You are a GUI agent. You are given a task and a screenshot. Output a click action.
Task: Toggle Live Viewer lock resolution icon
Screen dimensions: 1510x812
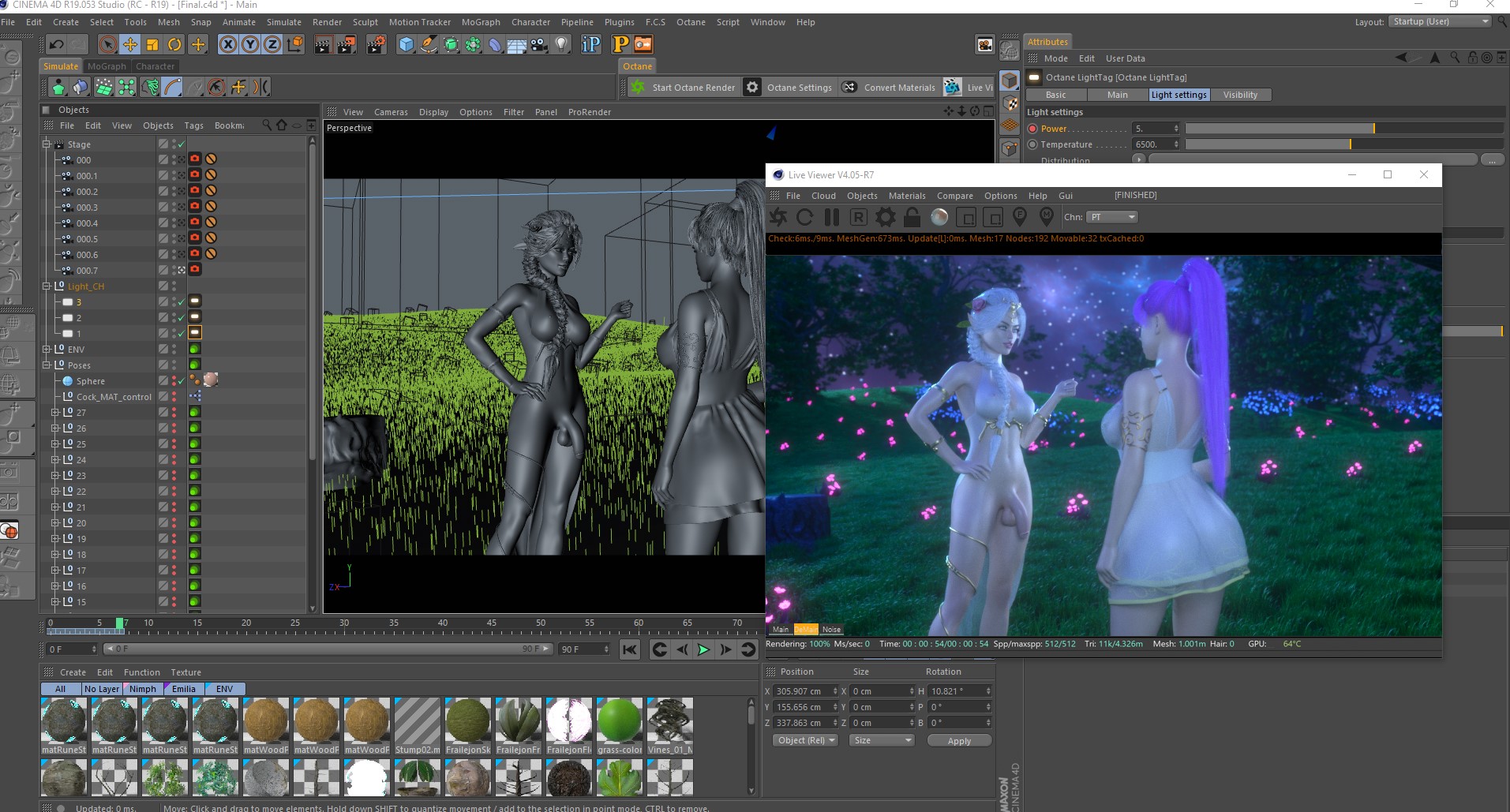coord(912,217)
